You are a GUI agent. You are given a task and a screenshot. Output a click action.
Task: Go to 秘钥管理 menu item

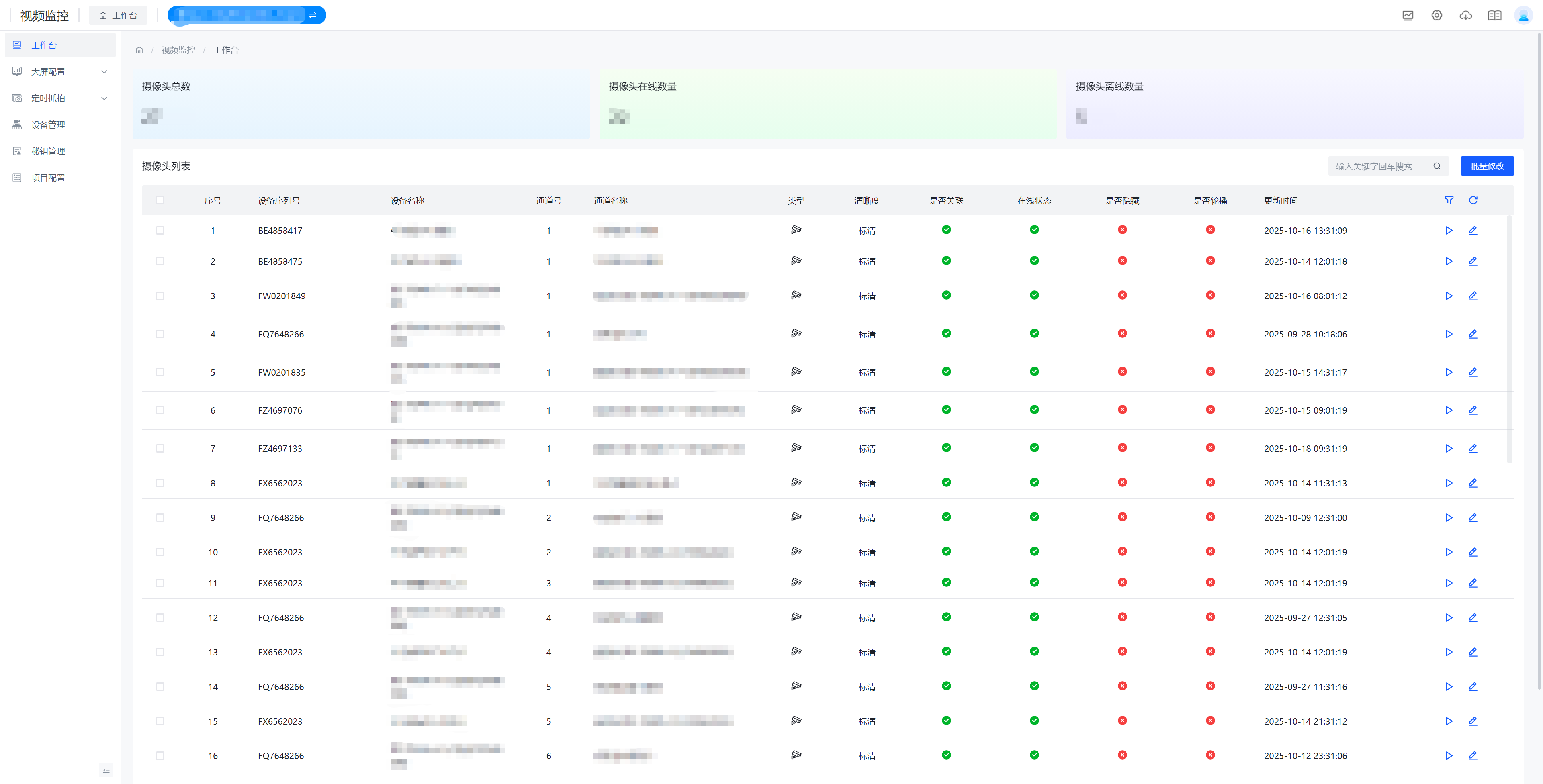[x=48, y=151]
